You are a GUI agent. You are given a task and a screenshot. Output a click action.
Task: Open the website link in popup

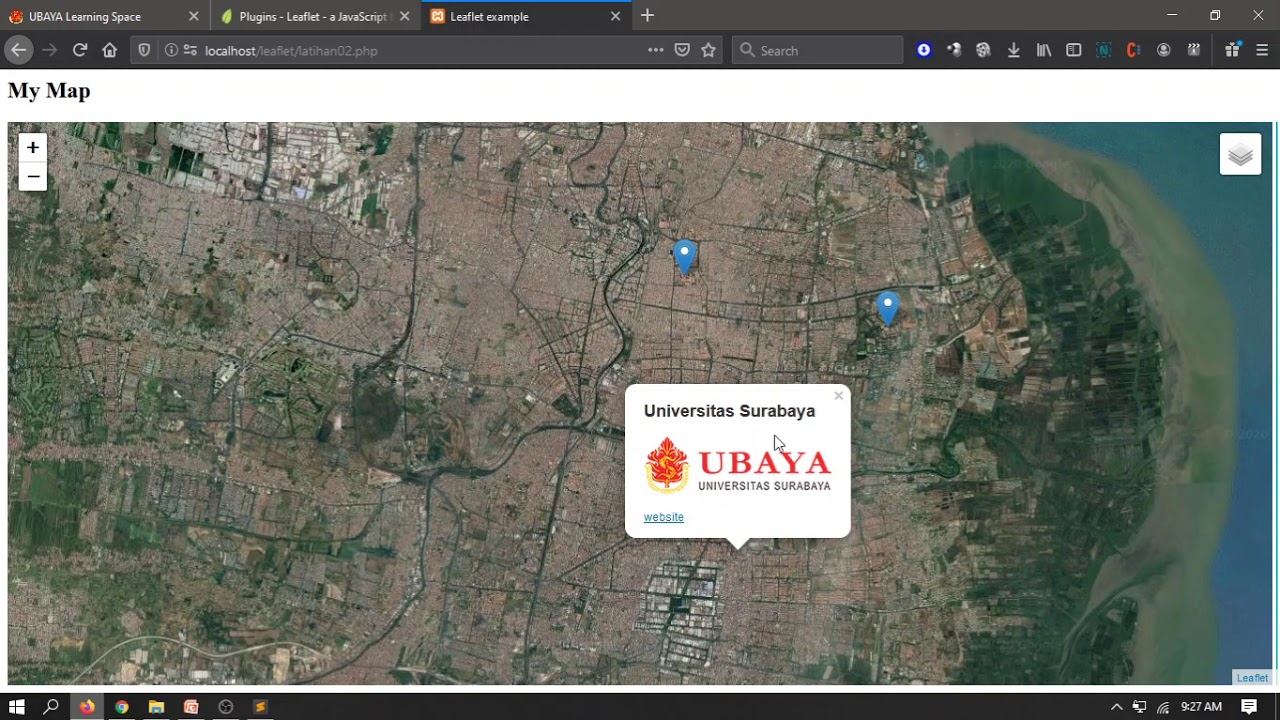coord(664,517)
